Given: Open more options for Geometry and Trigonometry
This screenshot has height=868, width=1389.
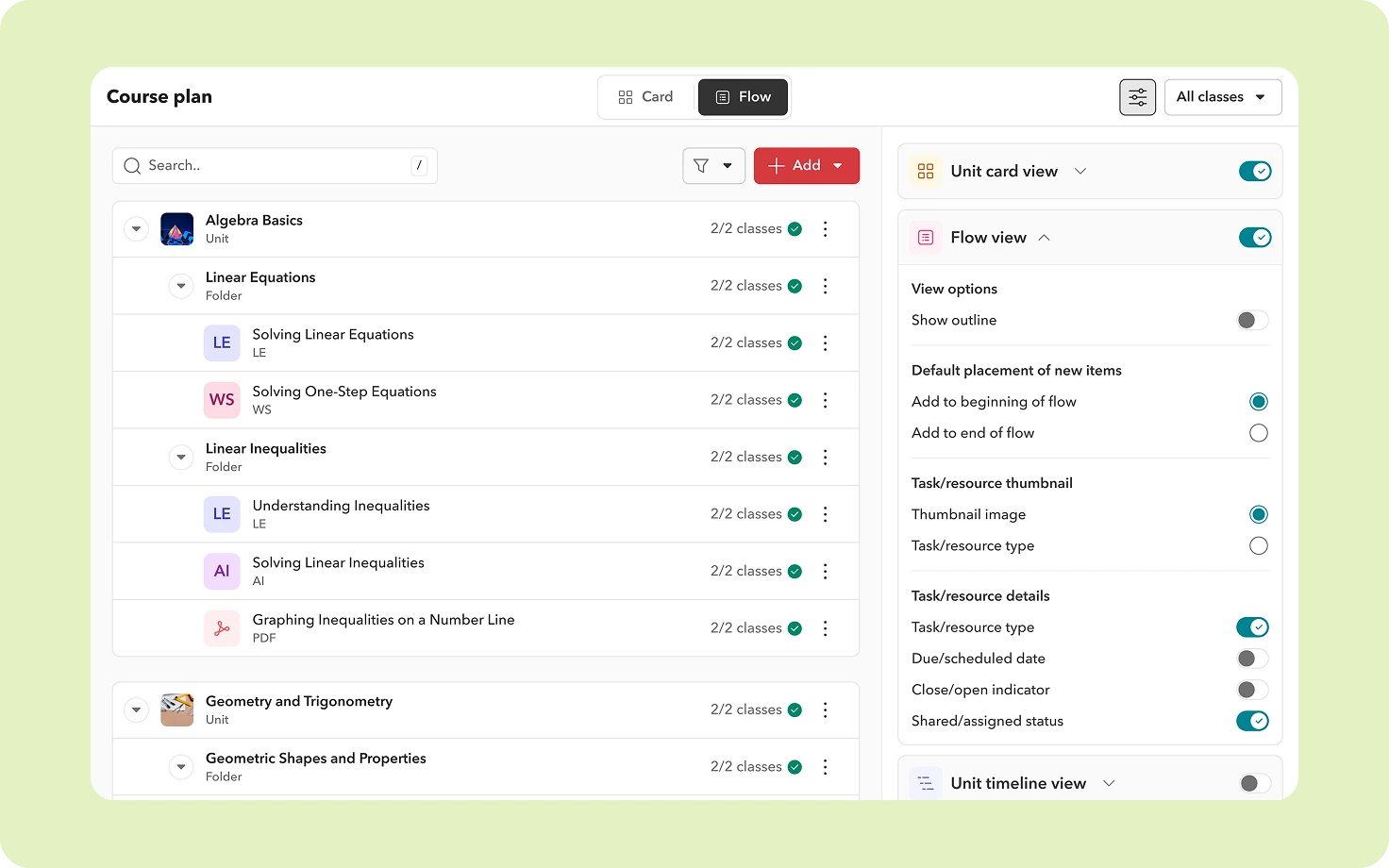Looking at the screenshot, I should 825,710.
